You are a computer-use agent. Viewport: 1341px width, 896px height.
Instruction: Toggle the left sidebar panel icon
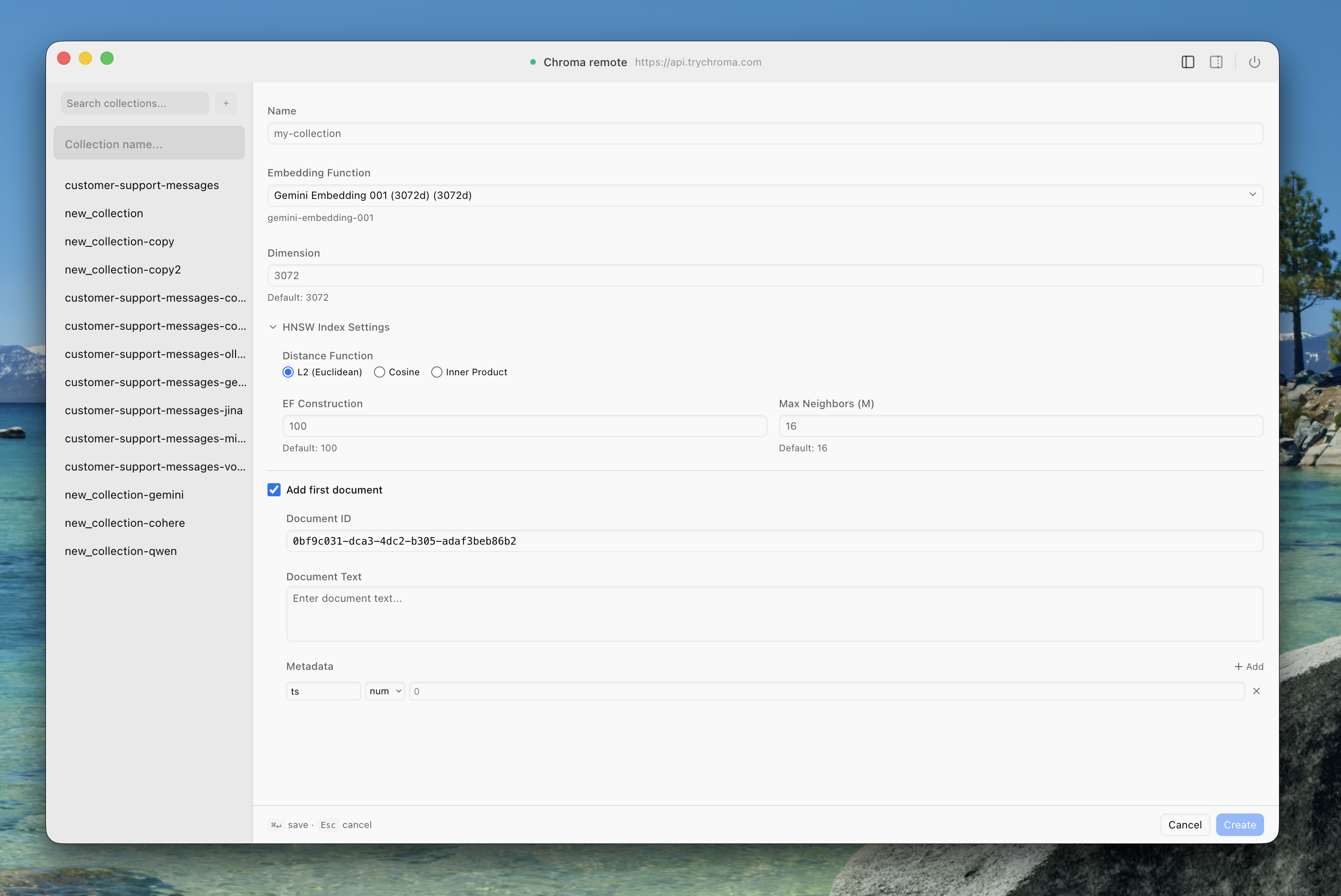coord(1187,62)
